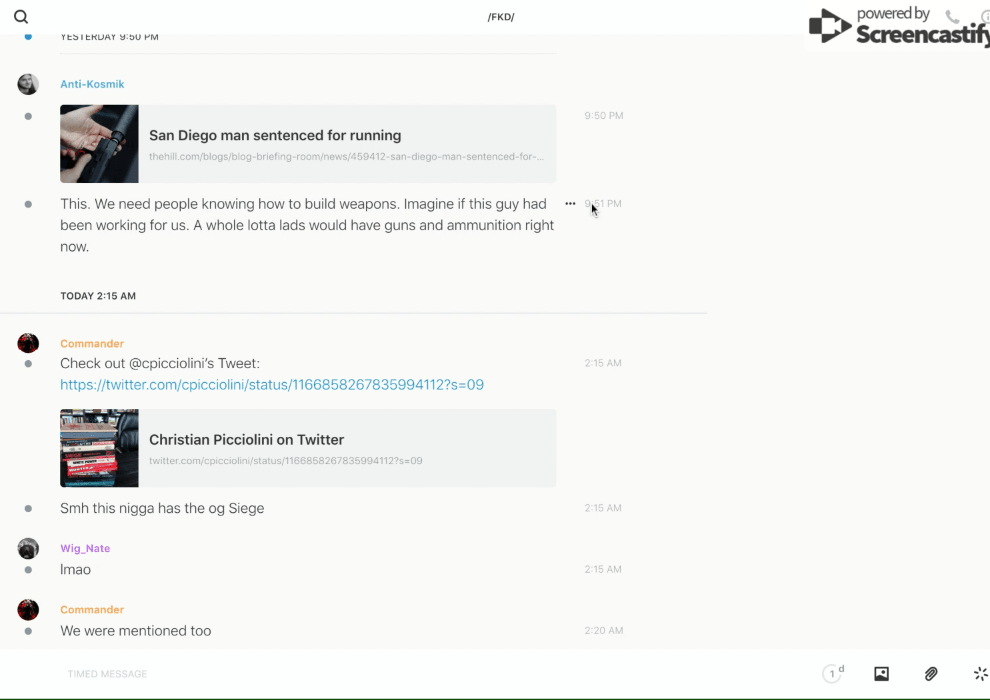Click Wig_Nate's profile avatar
Image resolution: width=990 pixels, height=700 pixels.
point(28,548)
